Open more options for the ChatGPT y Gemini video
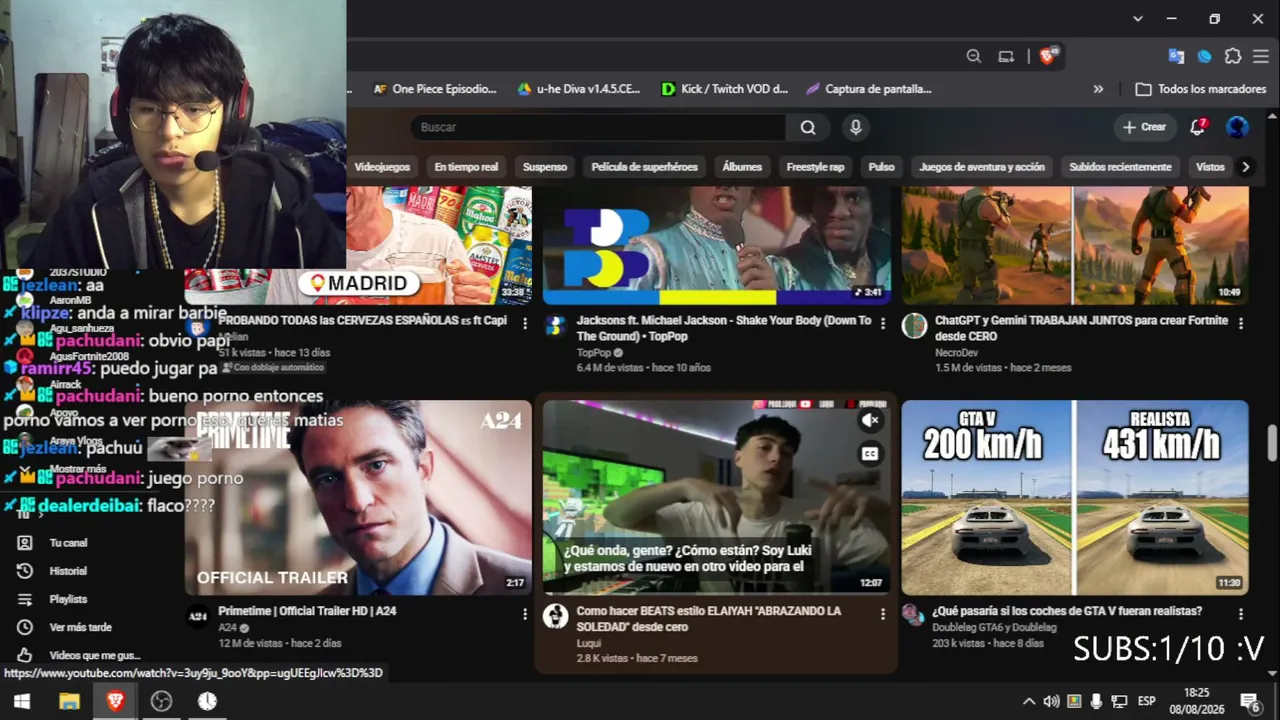1280x720 pixels. click(x=1241, y=323)
